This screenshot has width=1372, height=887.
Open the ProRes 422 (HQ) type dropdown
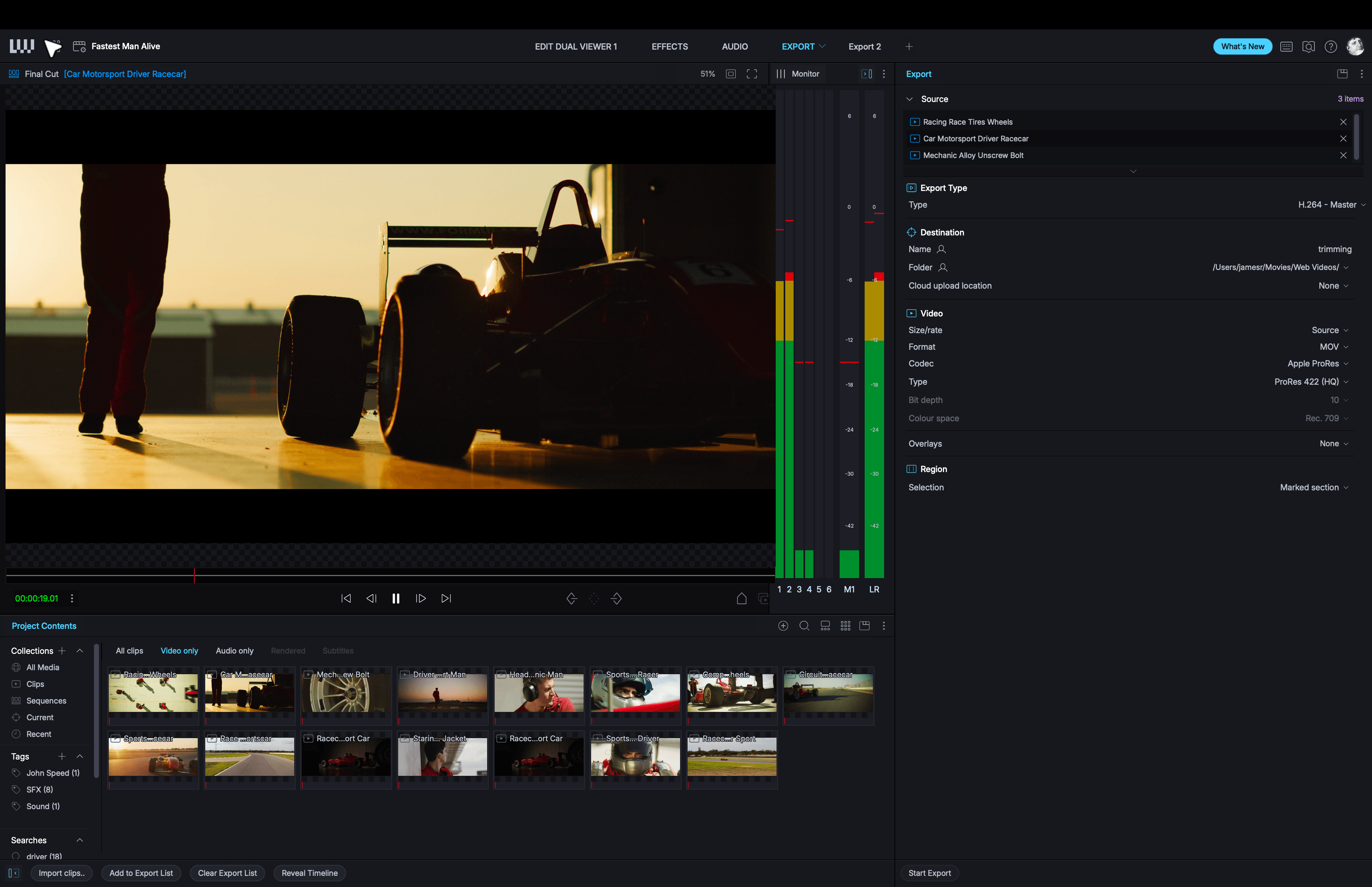point(1311,382)
